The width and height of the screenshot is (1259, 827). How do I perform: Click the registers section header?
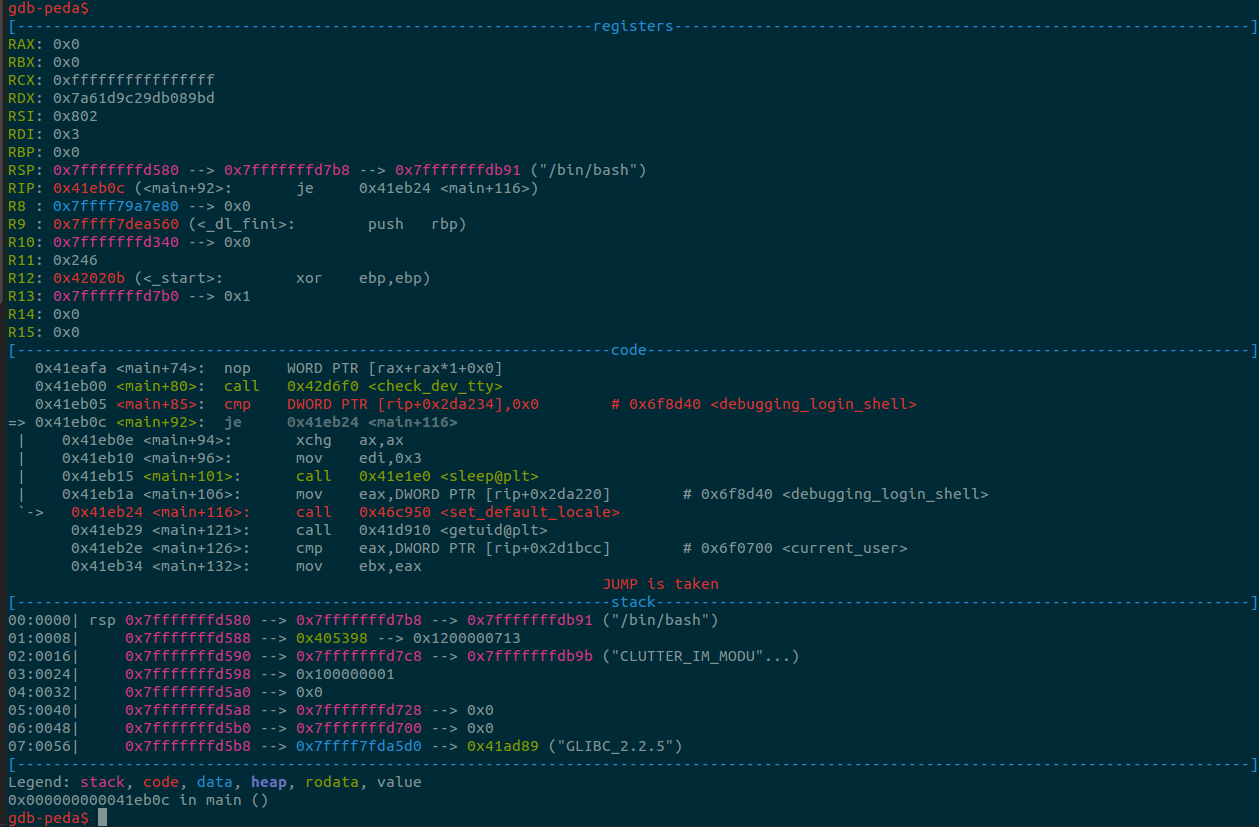pyautogui.click(x=633, y=26)
